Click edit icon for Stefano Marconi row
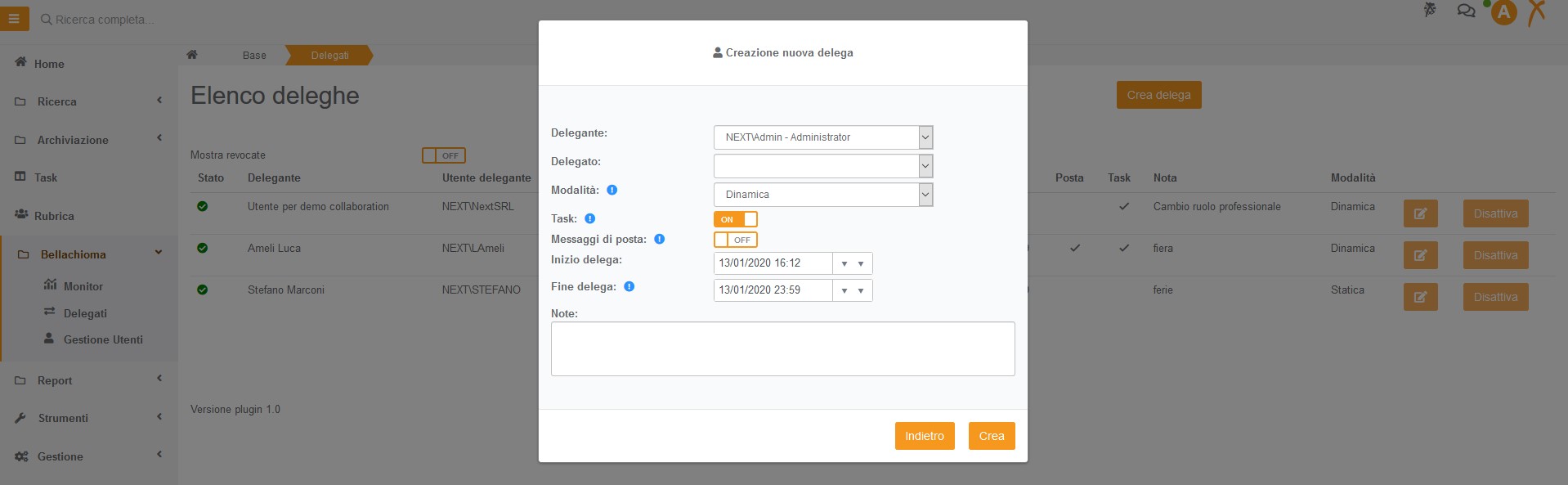Screen dimensions: 1568x485 pos(1420,297)
